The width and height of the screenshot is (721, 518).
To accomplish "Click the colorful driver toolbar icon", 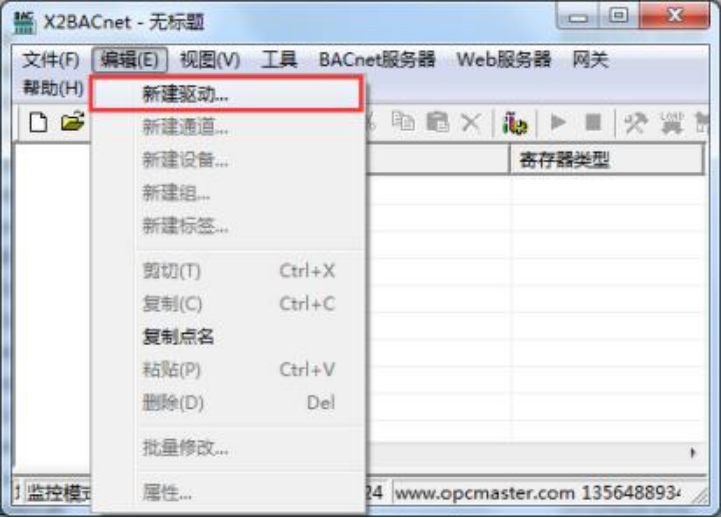I will pos(515,123).
